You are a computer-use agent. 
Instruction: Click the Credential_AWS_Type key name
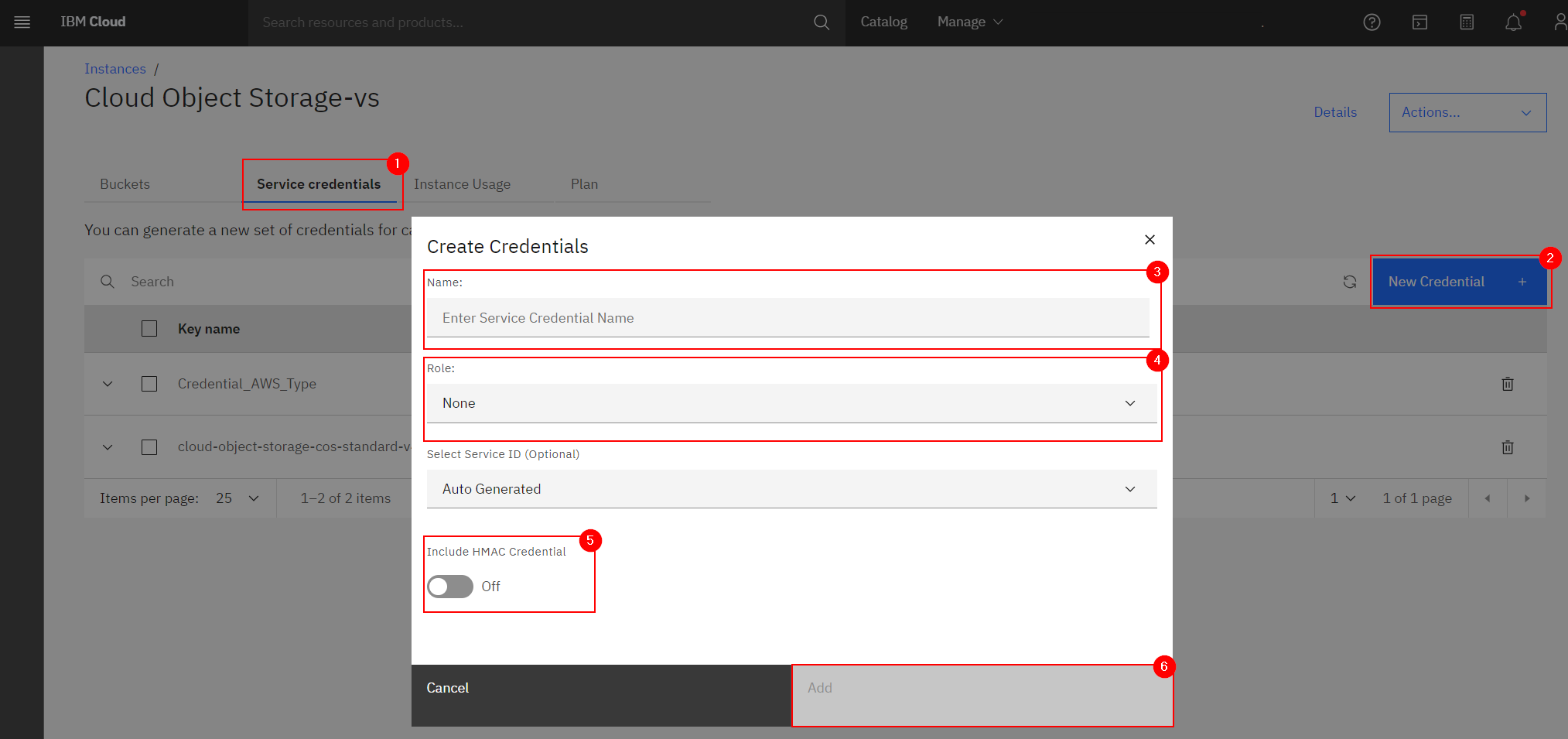pos(247,384)
